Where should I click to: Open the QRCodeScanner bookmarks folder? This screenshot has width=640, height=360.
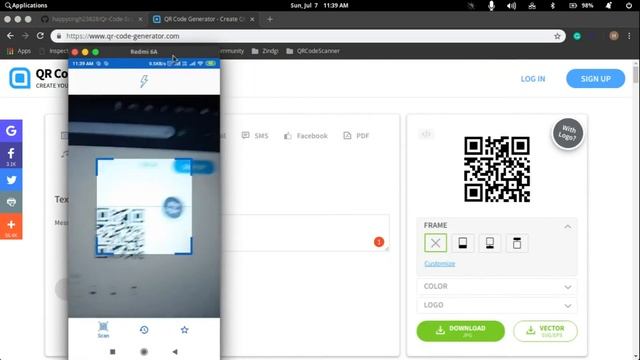click(313, 51)
